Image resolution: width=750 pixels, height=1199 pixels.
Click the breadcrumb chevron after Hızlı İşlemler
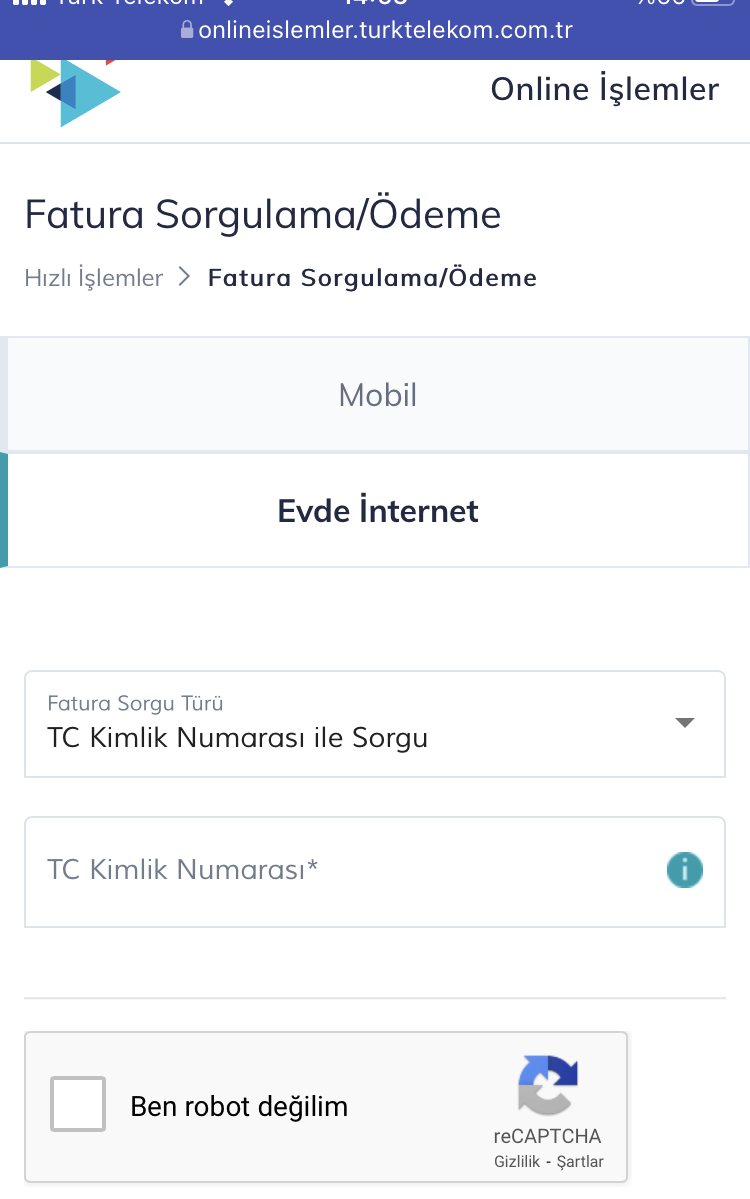coord(184,277)
